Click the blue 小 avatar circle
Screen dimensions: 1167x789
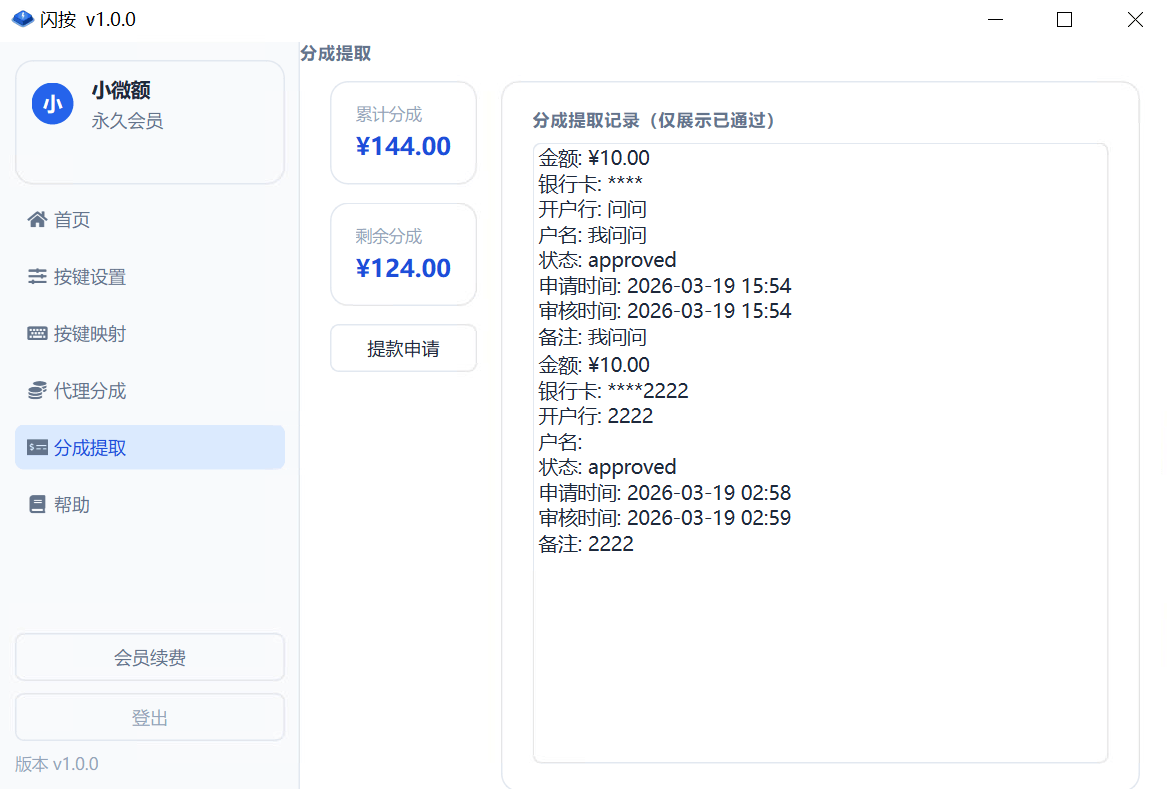click(x=53, y=103)
